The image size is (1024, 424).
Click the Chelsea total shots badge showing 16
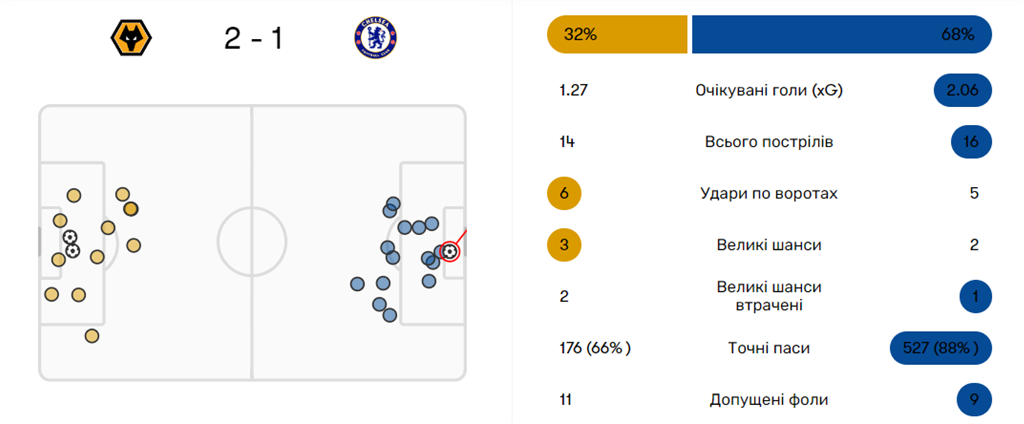pos(970,142)
